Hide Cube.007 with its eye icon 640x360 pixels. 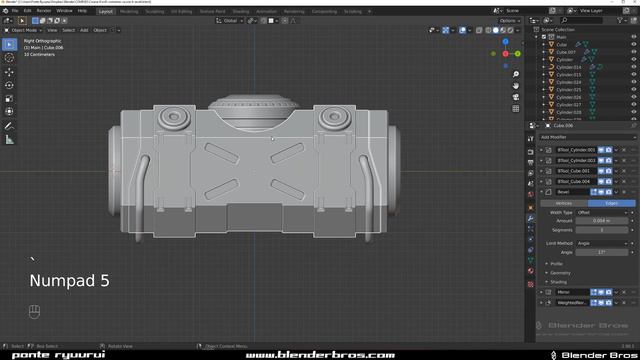pos(634,52)
